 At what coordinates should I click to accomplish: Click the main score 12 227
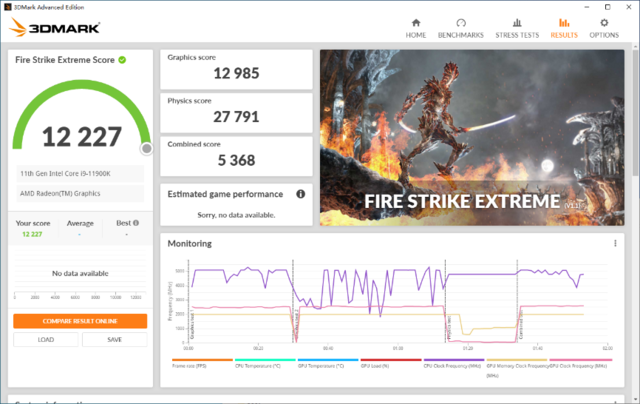pos(82,137)
